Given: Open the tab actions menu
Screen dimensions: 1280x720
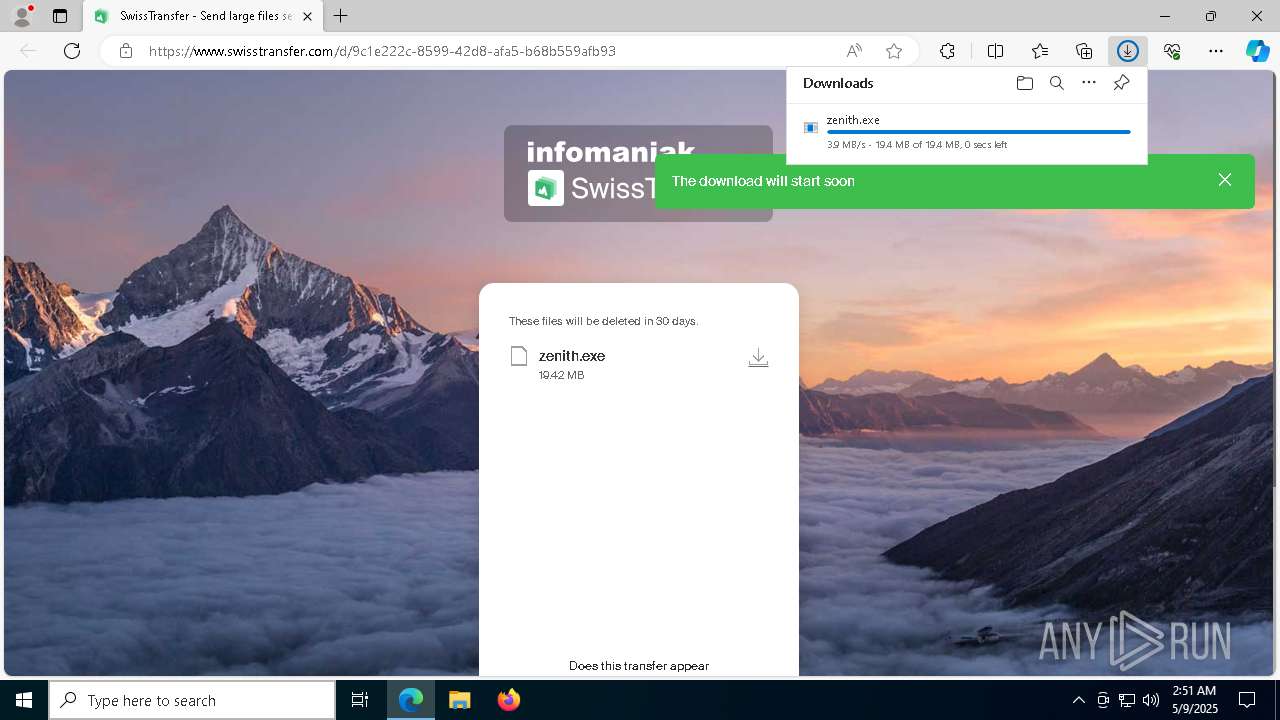Looking at the screenshot, I should (60, 16).
